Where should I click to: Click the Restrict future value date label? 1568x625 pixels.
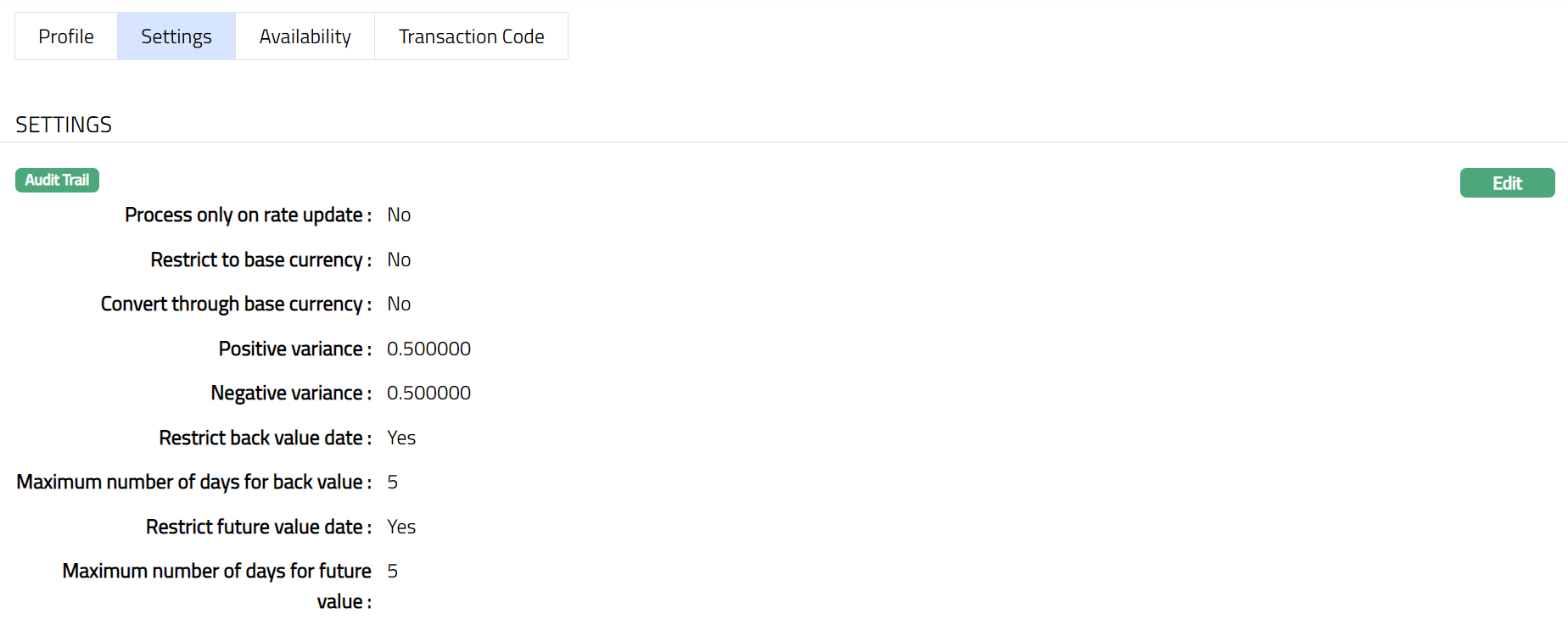point(259,527)
